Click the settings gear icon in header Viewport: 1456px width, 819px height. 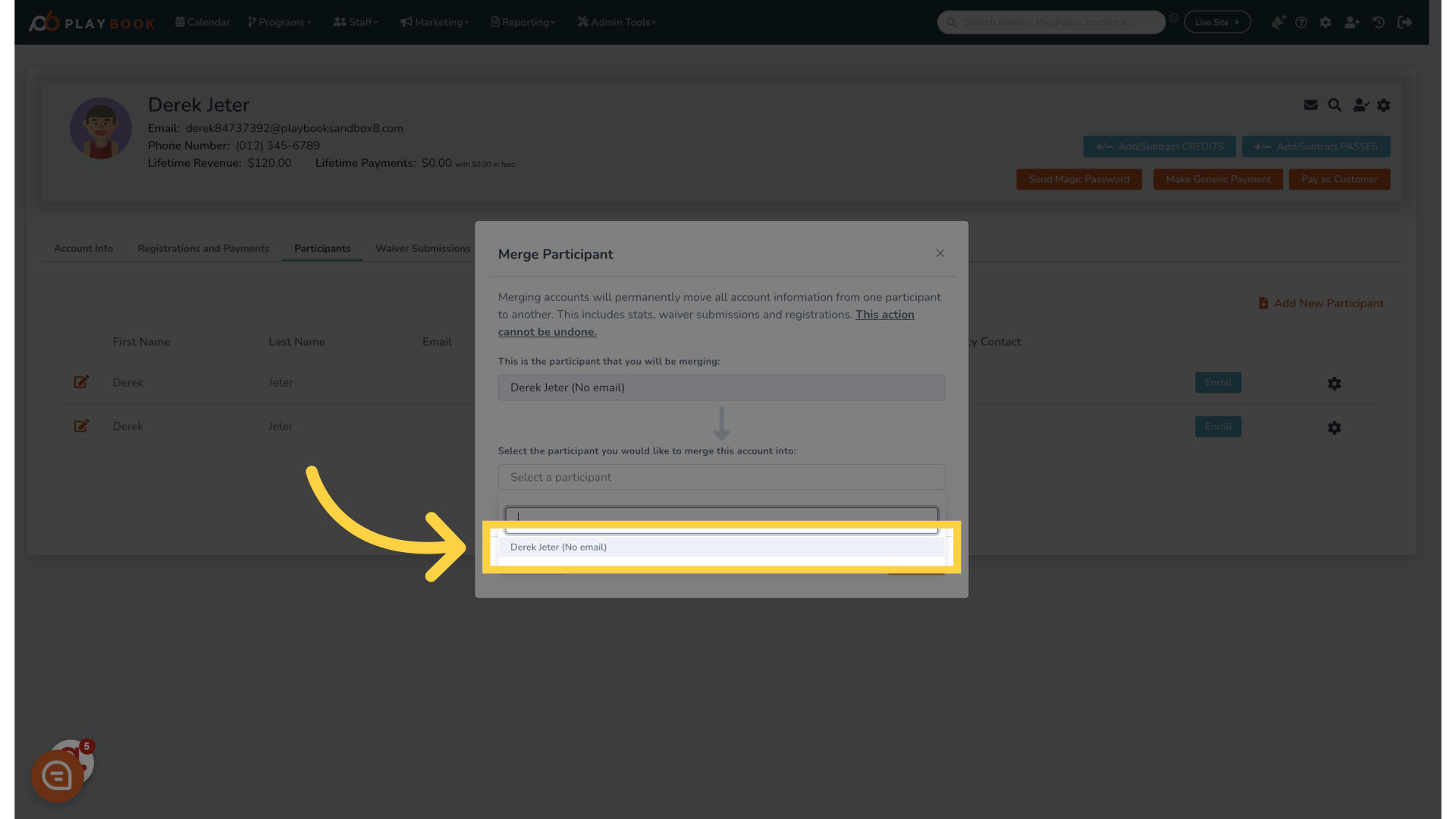pyautogui.click(x=1325, y=22)
